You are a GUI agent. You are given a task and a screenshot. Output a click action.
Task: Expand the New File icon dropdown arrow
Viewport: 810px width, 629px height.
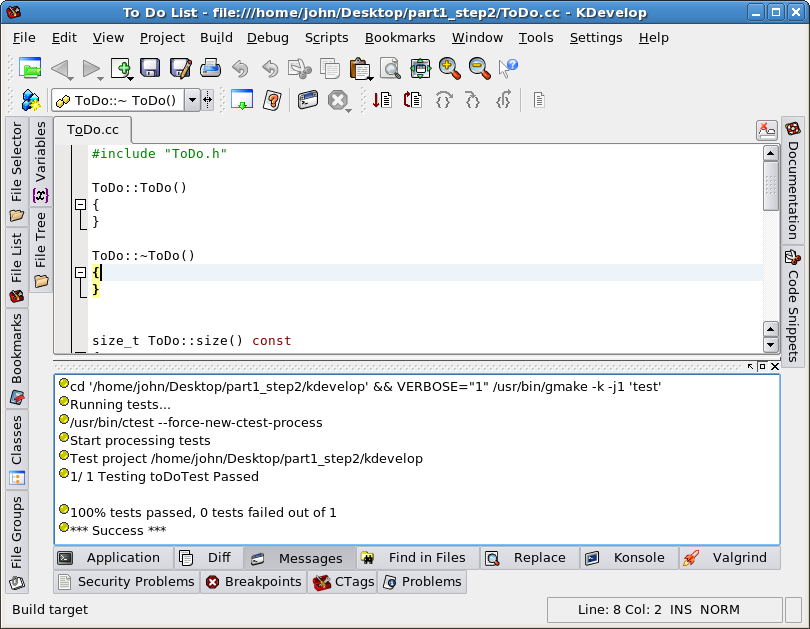point(131,78)
